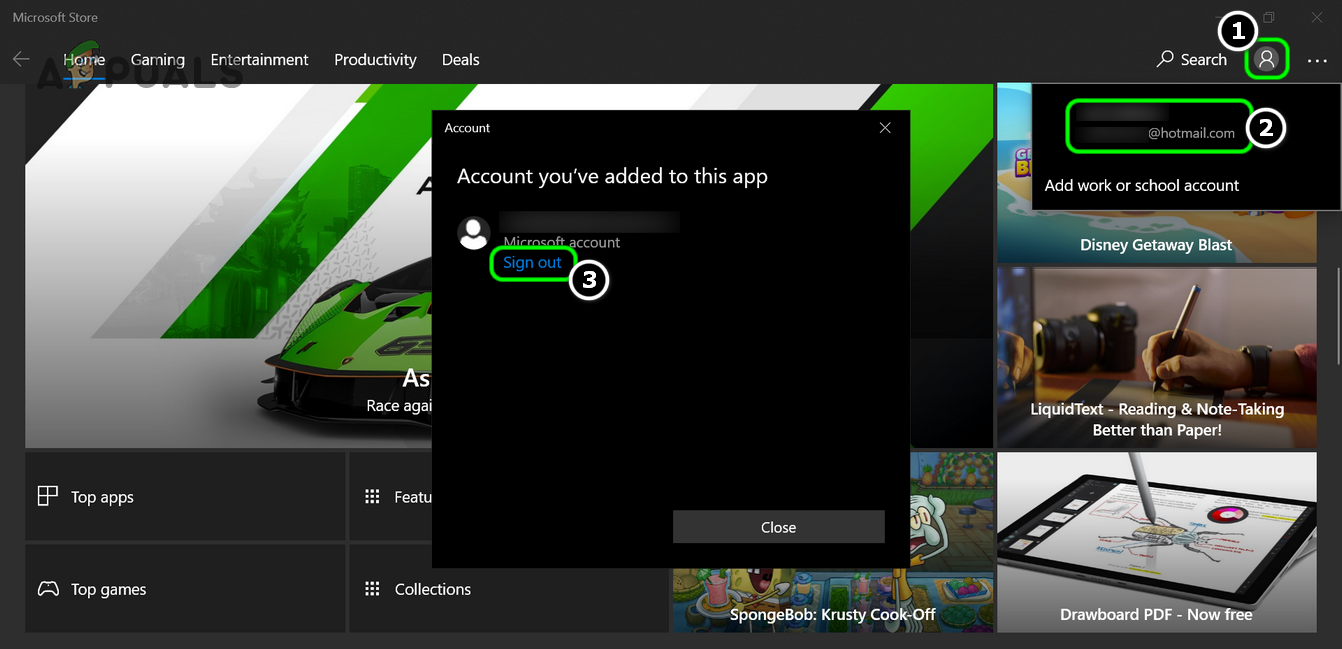Click the "Account you've added to this app" heading

(x=612, y=177)
